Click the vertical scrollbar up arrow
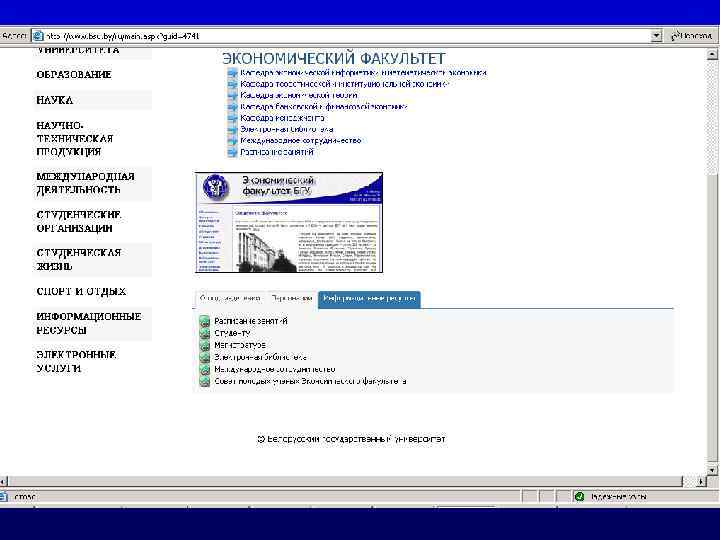 tap(712, 55)
